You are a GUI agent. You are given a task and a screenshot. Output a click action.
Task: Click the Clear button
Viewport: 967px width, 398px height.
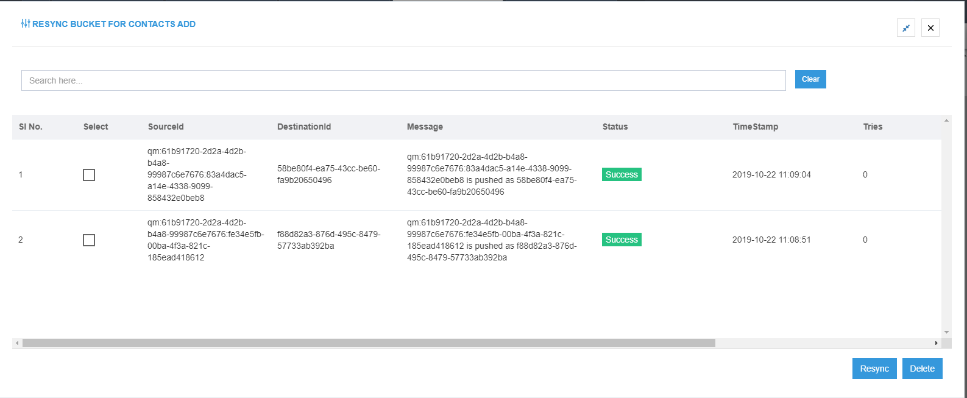[x=810, y=79]
